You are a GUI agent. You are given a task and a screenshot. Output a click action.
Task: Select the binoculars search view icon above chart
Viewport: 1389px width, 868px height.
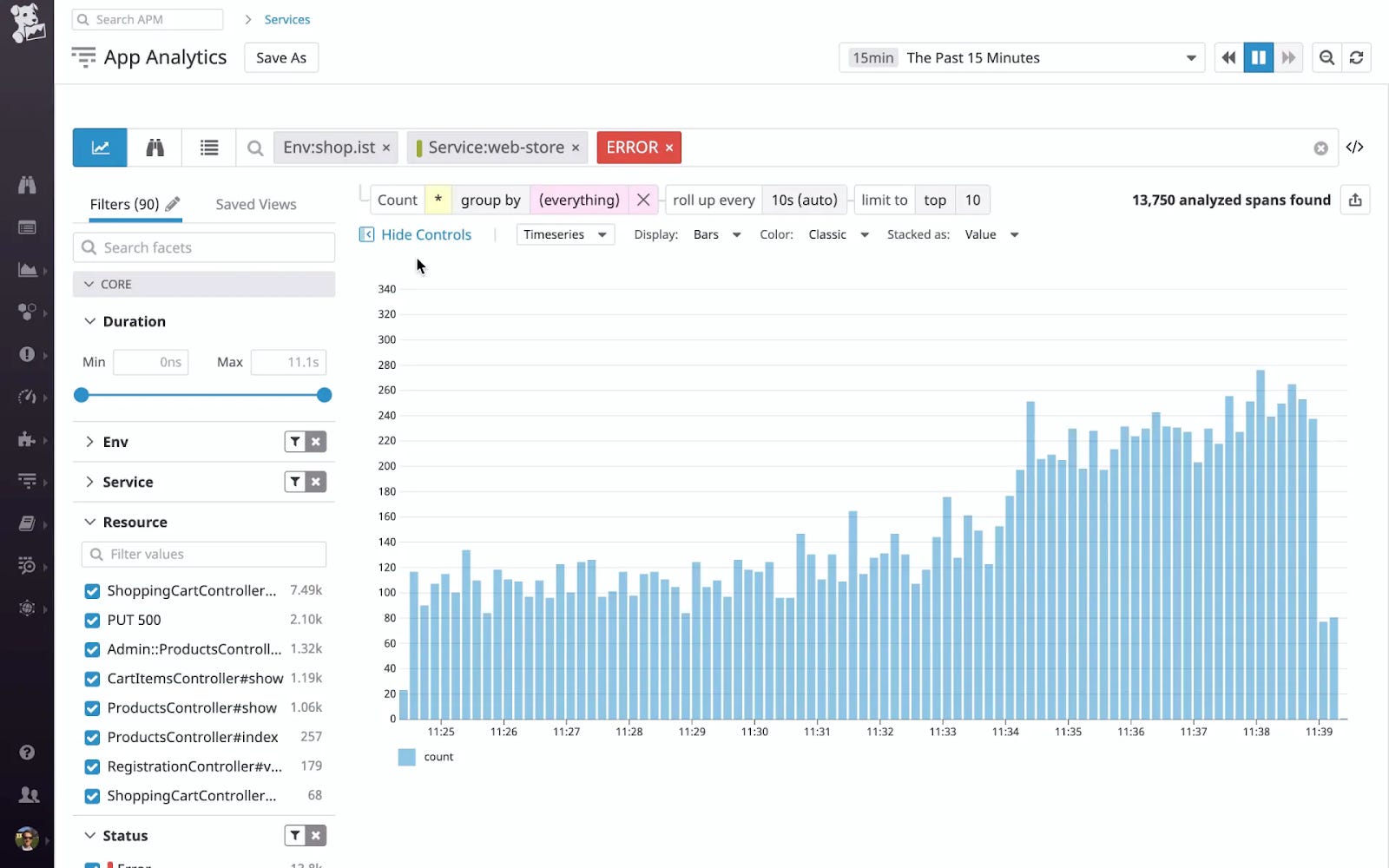coord(154,147)
